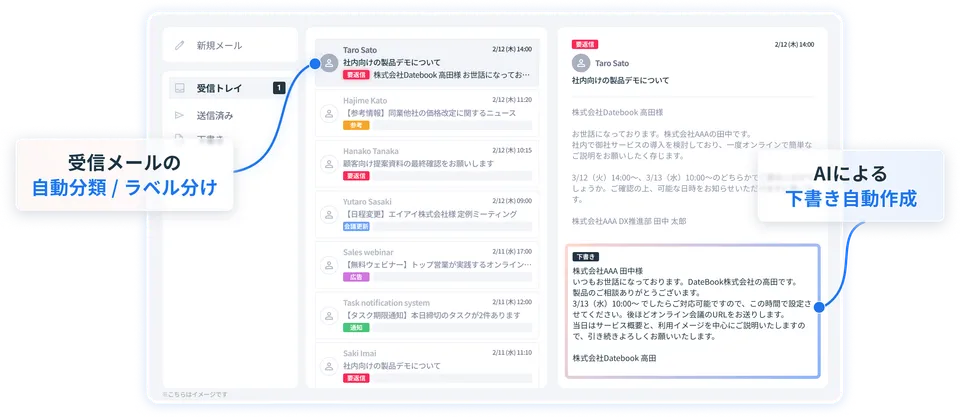The image size is (960, 417).
Task: Click the 要返信 tag on Saki Imai's mail
Action: (356, 378)
